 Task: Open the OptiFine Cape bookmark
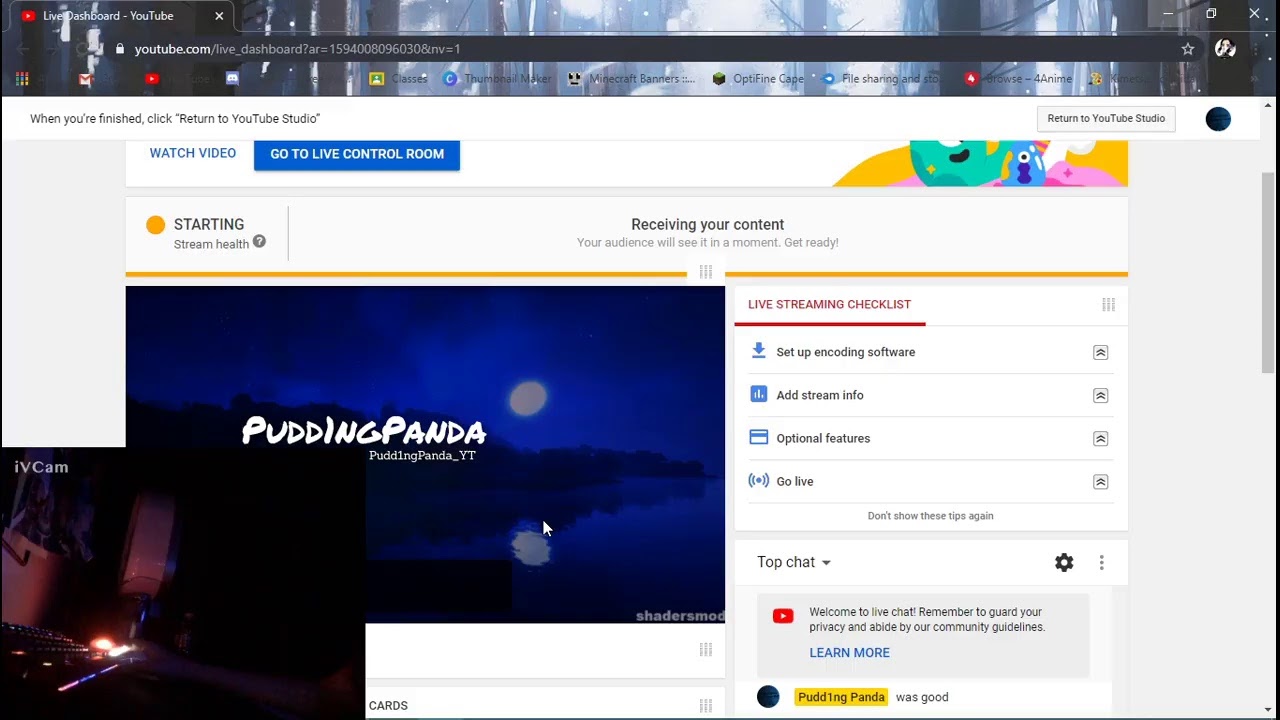758,78
